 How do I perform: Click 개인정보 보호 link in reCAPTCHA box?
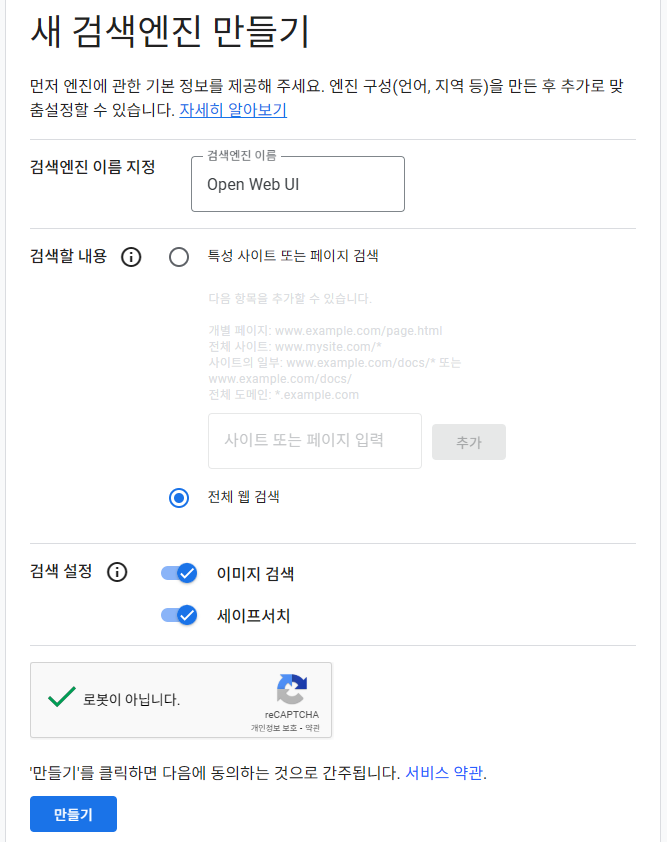tap(270, 728)
